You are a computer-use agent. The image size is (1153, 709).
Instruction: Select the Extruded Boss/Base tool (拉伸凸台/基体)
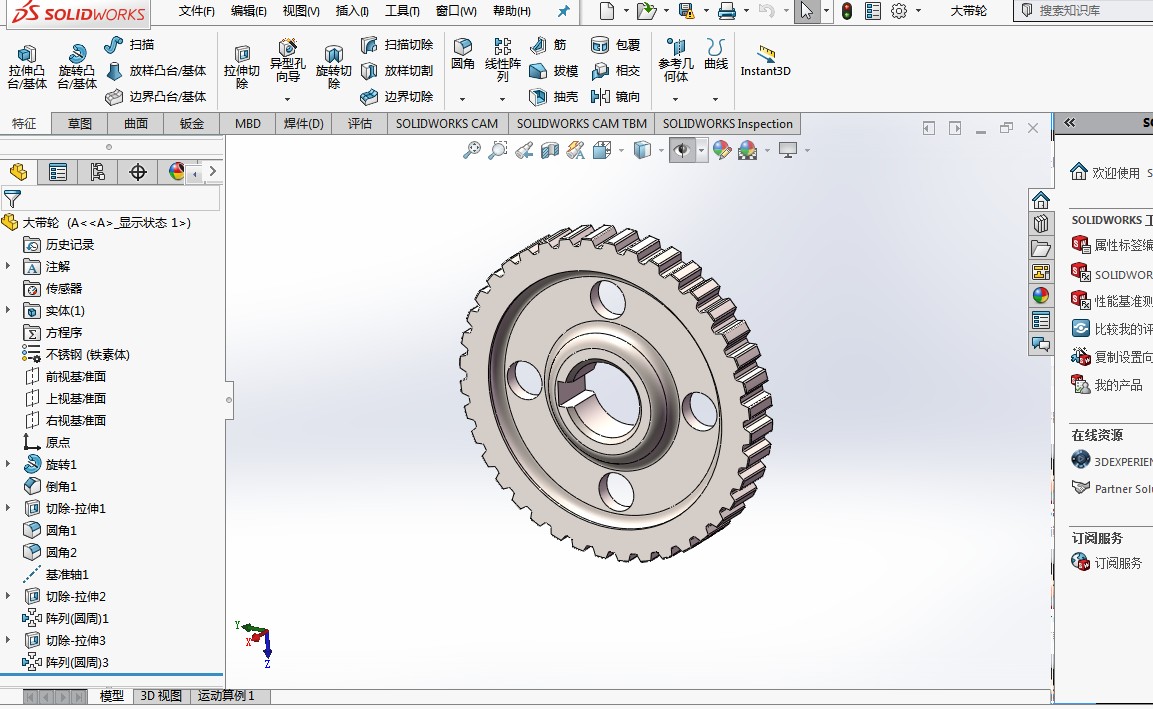pyautogui.click(x=27, y=67)
